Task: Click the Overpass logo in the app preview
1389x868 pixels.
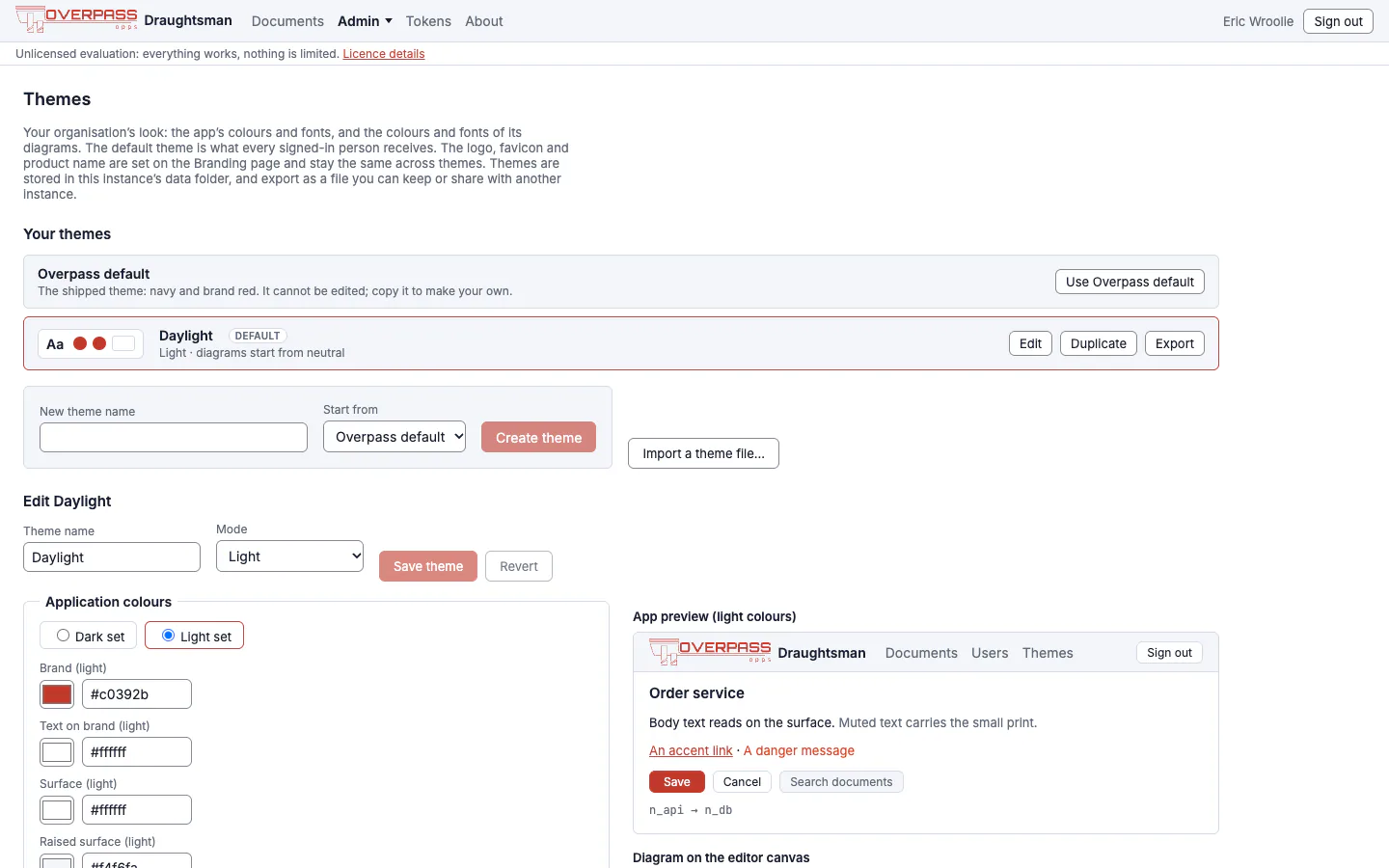Action: pos(710,652)
